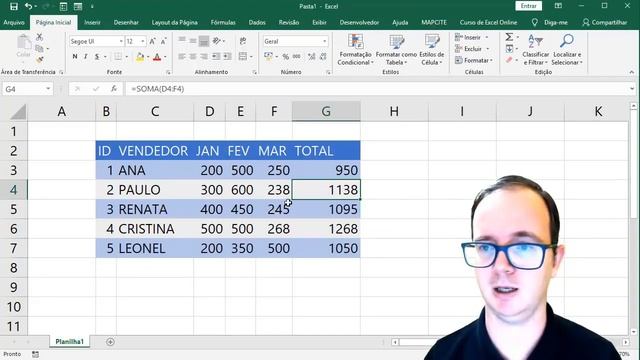Click the vertical scrollbar up arrow
Screen dimensions: 640x360
pyautogui.click(x=633, y=106)
